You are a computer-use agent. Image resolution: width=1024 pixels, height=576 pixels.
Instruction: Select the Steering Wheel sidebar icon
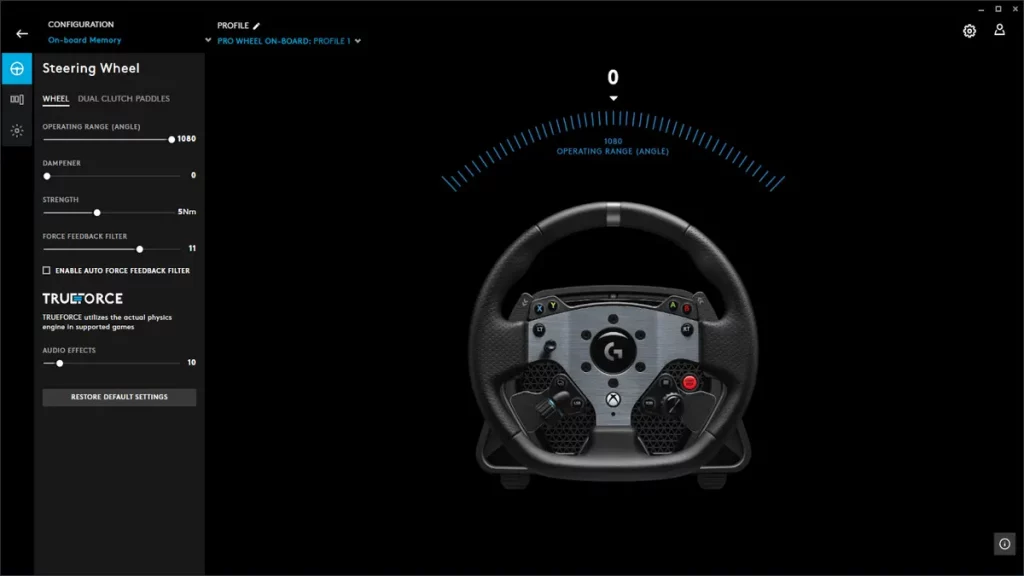click(x=15, y=69)
